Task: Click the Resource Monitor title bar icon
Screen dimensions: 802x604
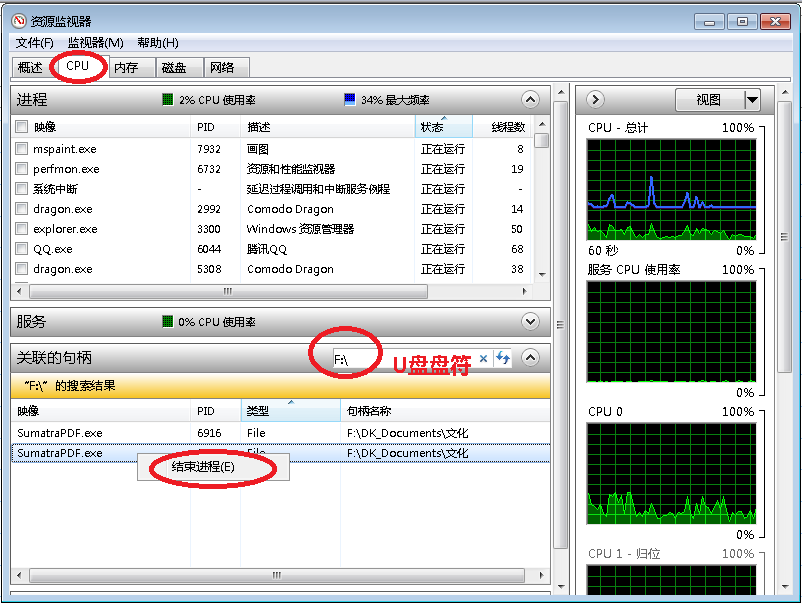Action: click(x=18, y=21)
